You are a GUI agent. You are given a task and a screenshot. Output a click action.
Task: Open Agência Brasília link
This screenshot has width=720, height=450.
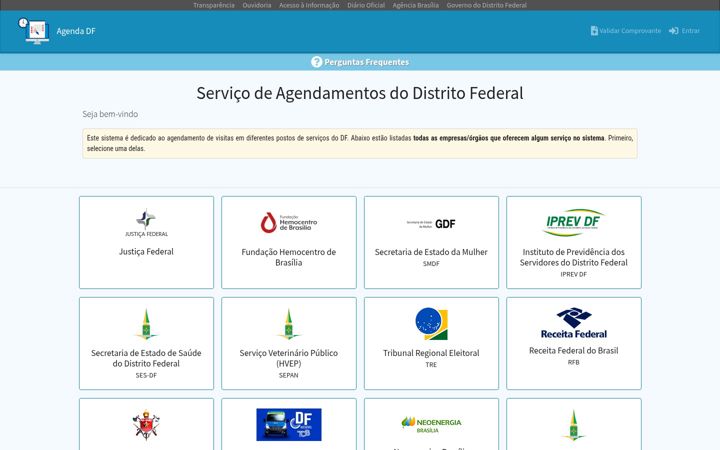[x=416, y=5]
